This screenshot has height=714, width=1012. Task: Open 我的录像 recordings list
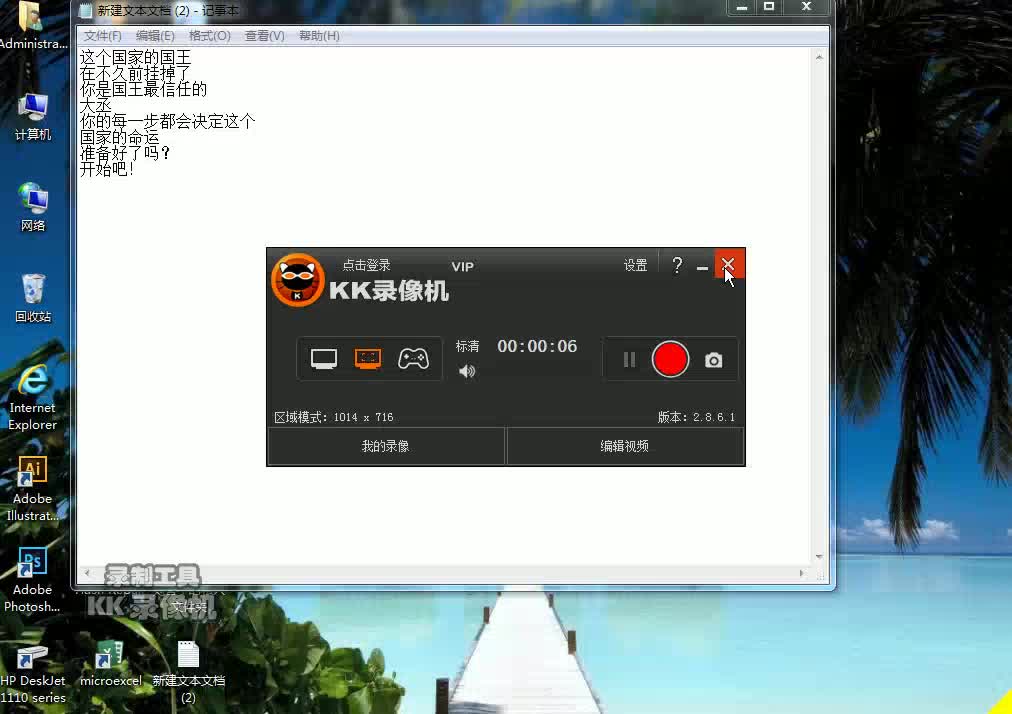pos(385,446)
